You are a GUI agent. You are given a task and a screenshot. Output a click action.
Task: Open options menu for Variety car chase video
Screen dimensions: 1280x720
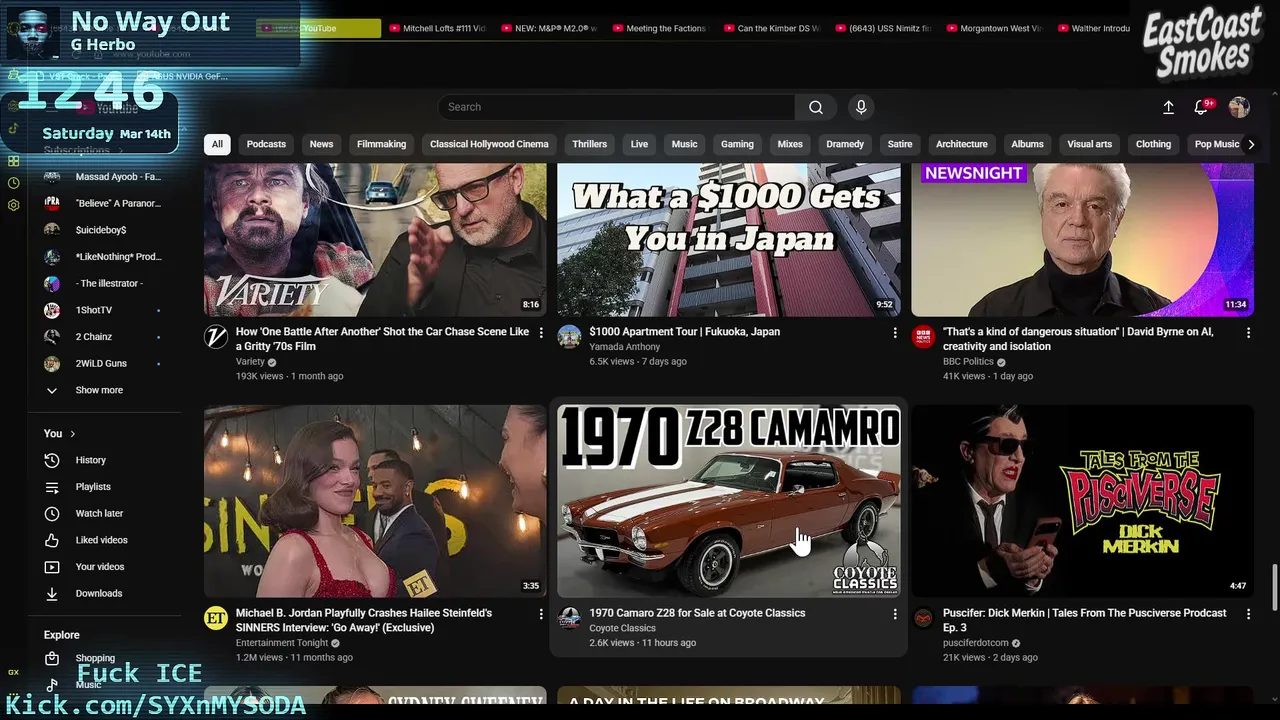[541, 332]
